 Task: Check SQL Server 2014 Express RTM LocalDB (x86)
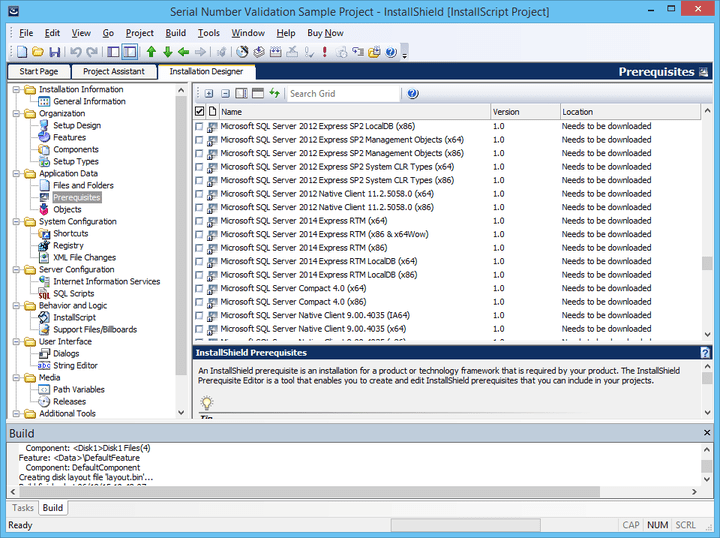pos(199,275)
